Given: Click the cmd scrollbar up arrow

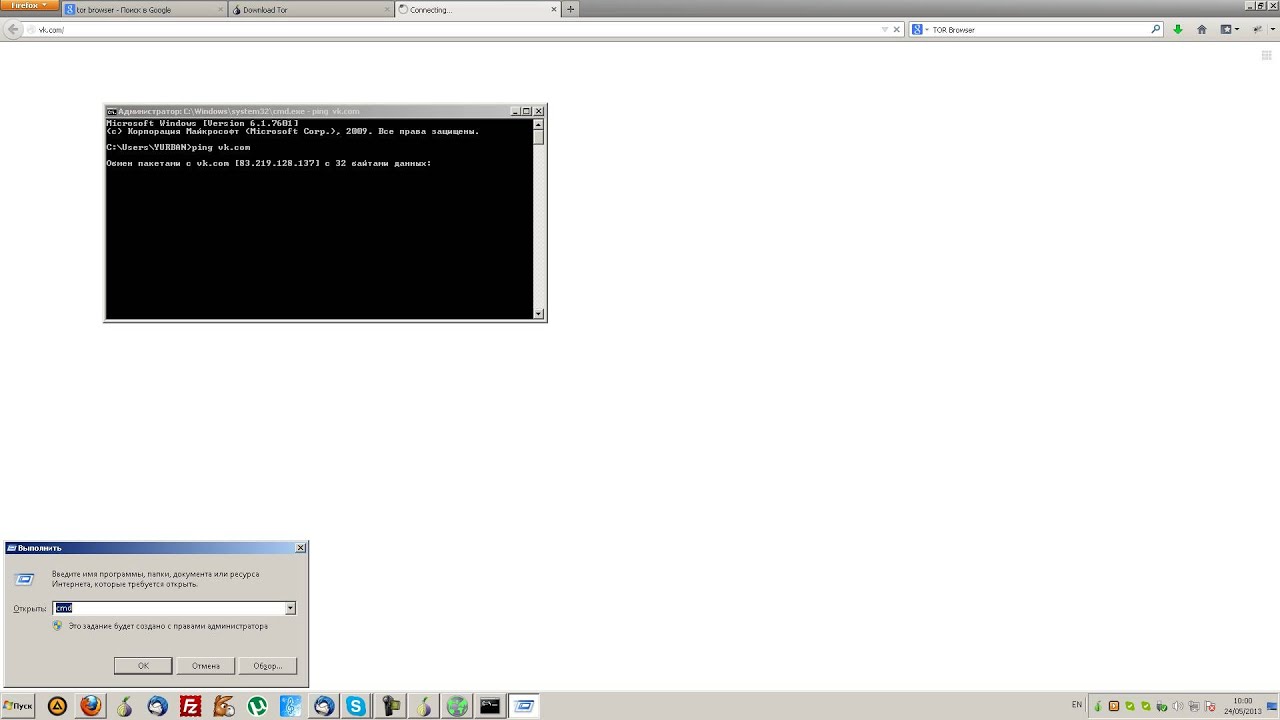Looking at the screenshot, I should (x=539, y=125).
